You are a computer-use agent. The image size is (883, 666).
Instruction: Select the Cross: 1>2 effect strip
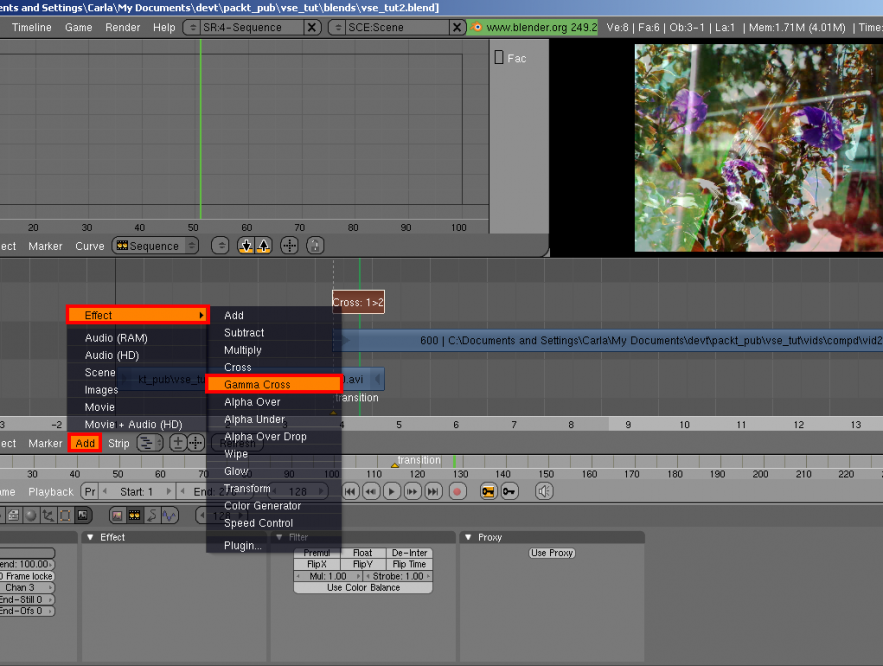coord(358,302)
